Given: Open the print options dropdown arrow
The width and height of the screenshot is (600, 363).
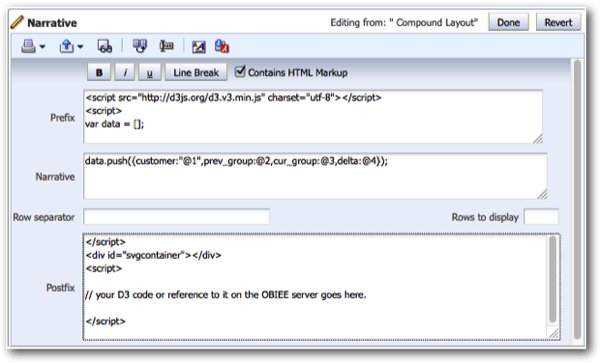Looking at the screenshot, I should 42,47.
